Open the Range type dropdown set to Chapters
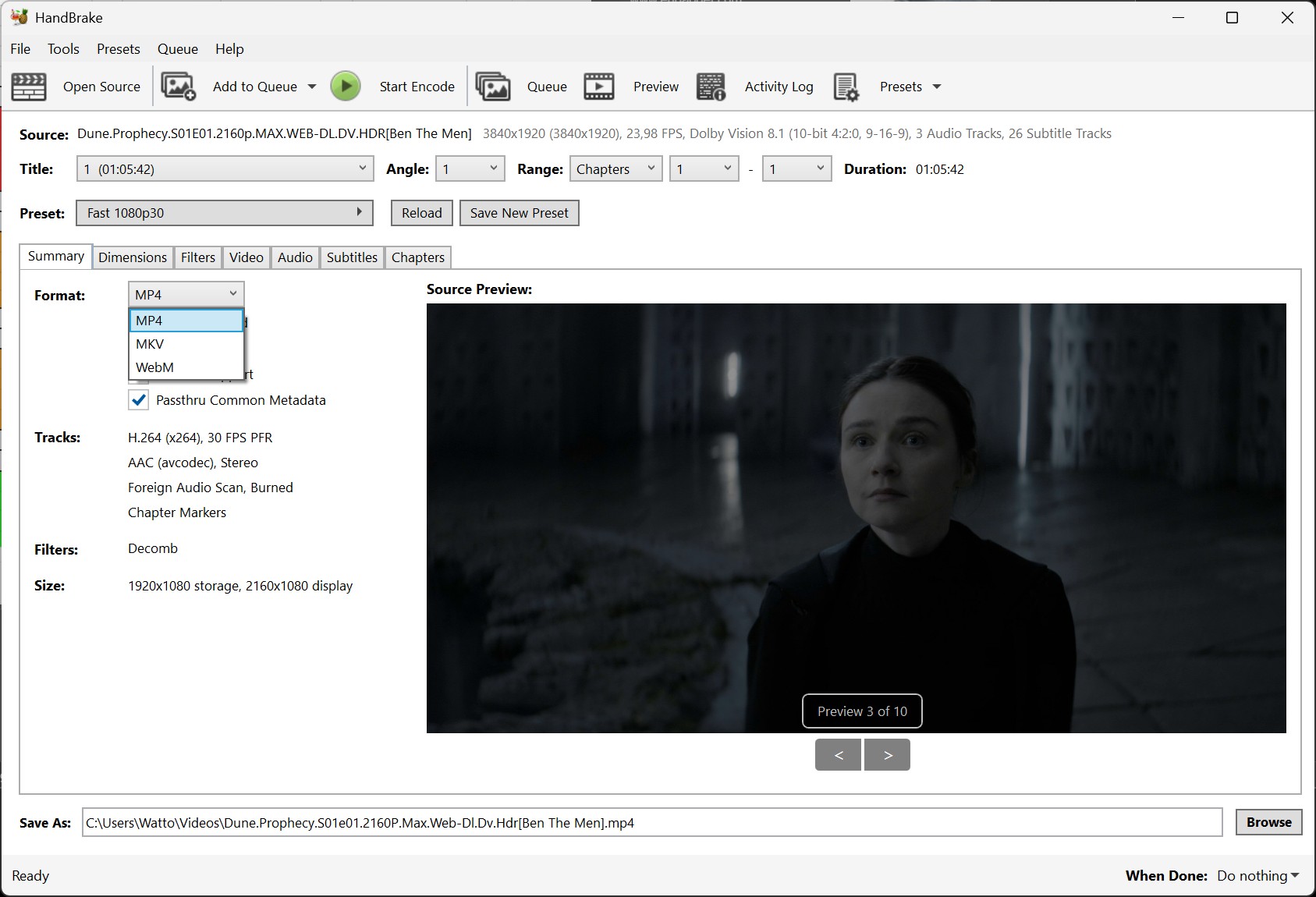 pyautogui.click(x=615, y=169)
